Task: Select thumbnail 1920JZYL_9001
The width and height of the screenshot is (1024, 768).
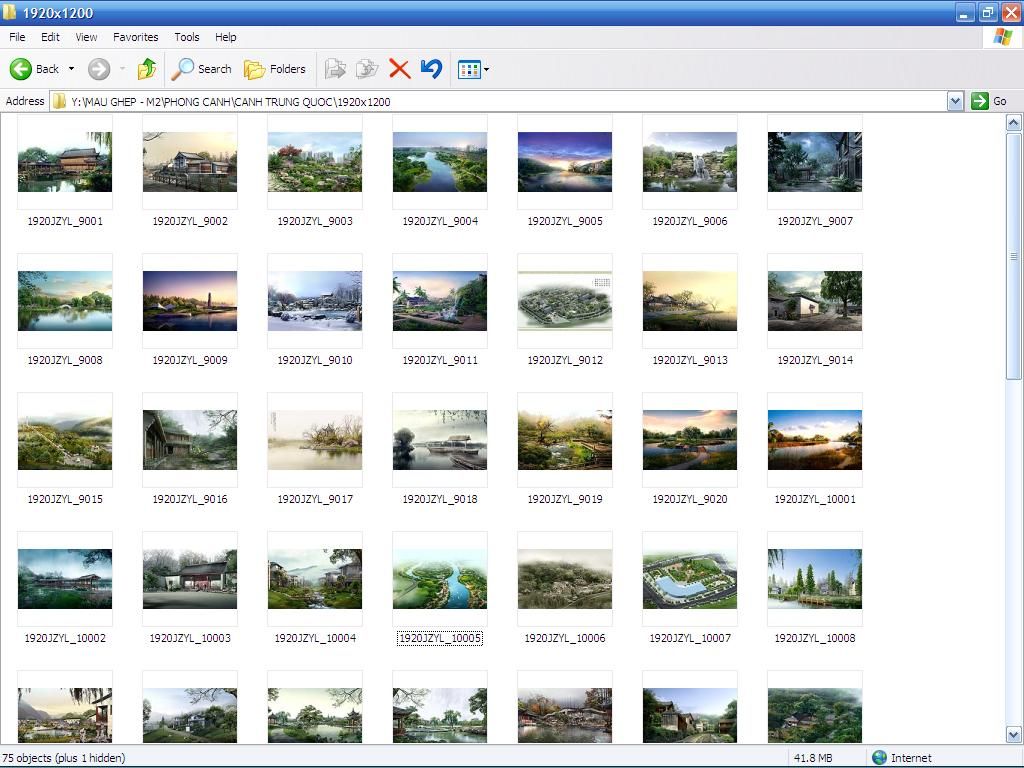Action: (x=65, y=162)
